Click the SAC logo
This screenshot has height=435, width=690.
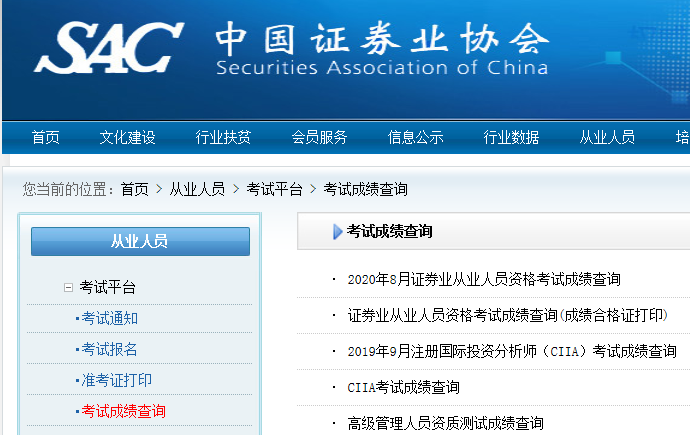109,47
